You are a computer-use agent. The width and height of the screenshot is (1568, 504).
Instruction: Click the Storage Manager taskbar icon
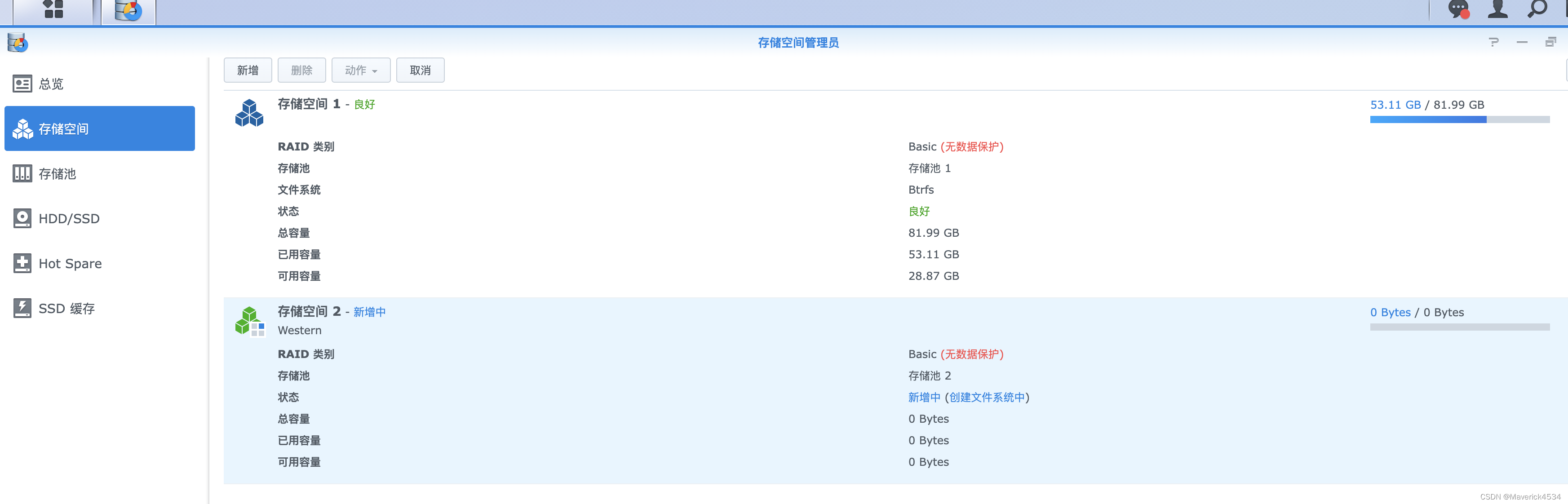[x=128, y=10]
